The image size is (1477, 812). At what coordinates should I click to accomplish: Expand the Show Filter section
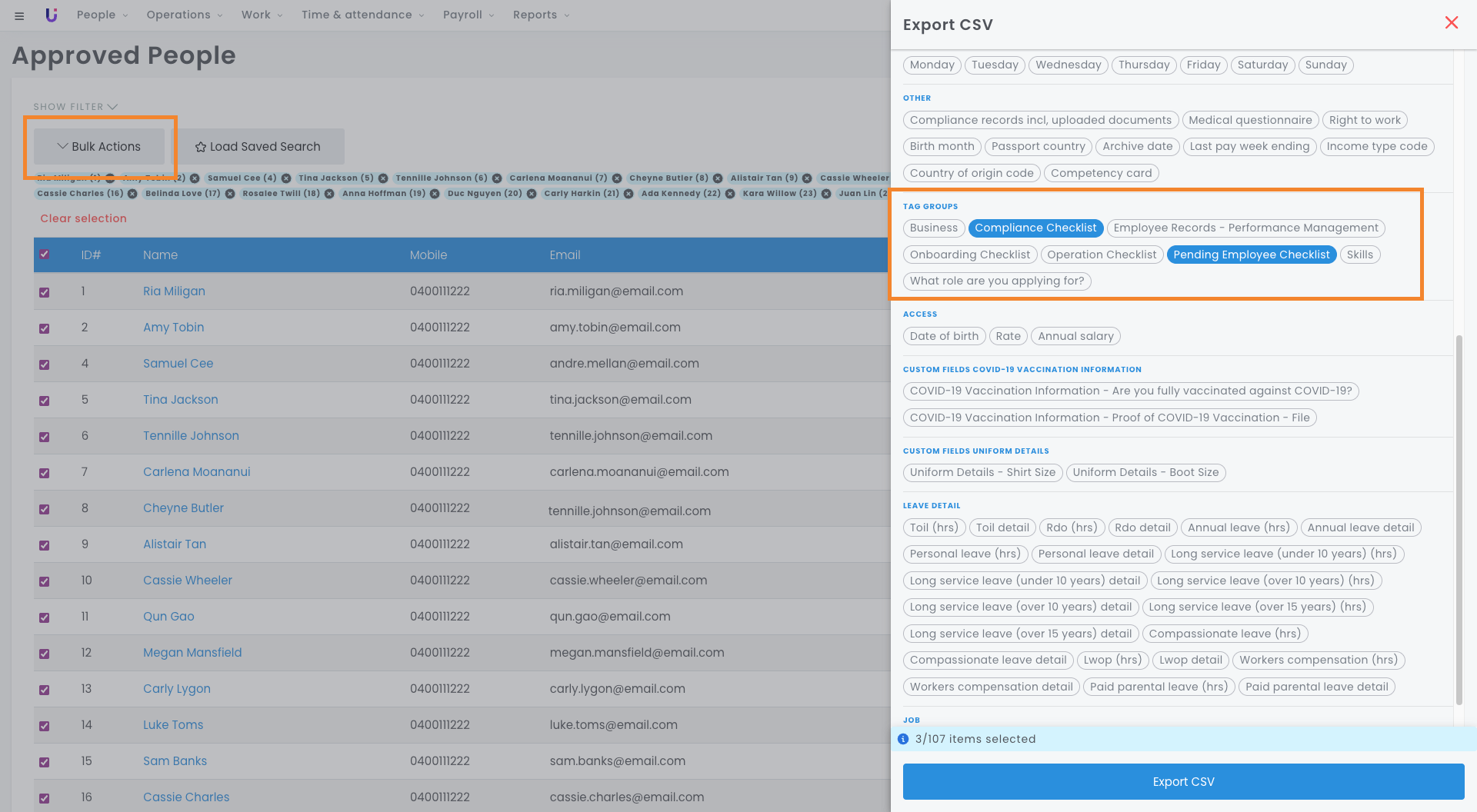pyautogui.click(x=75, y=107)
